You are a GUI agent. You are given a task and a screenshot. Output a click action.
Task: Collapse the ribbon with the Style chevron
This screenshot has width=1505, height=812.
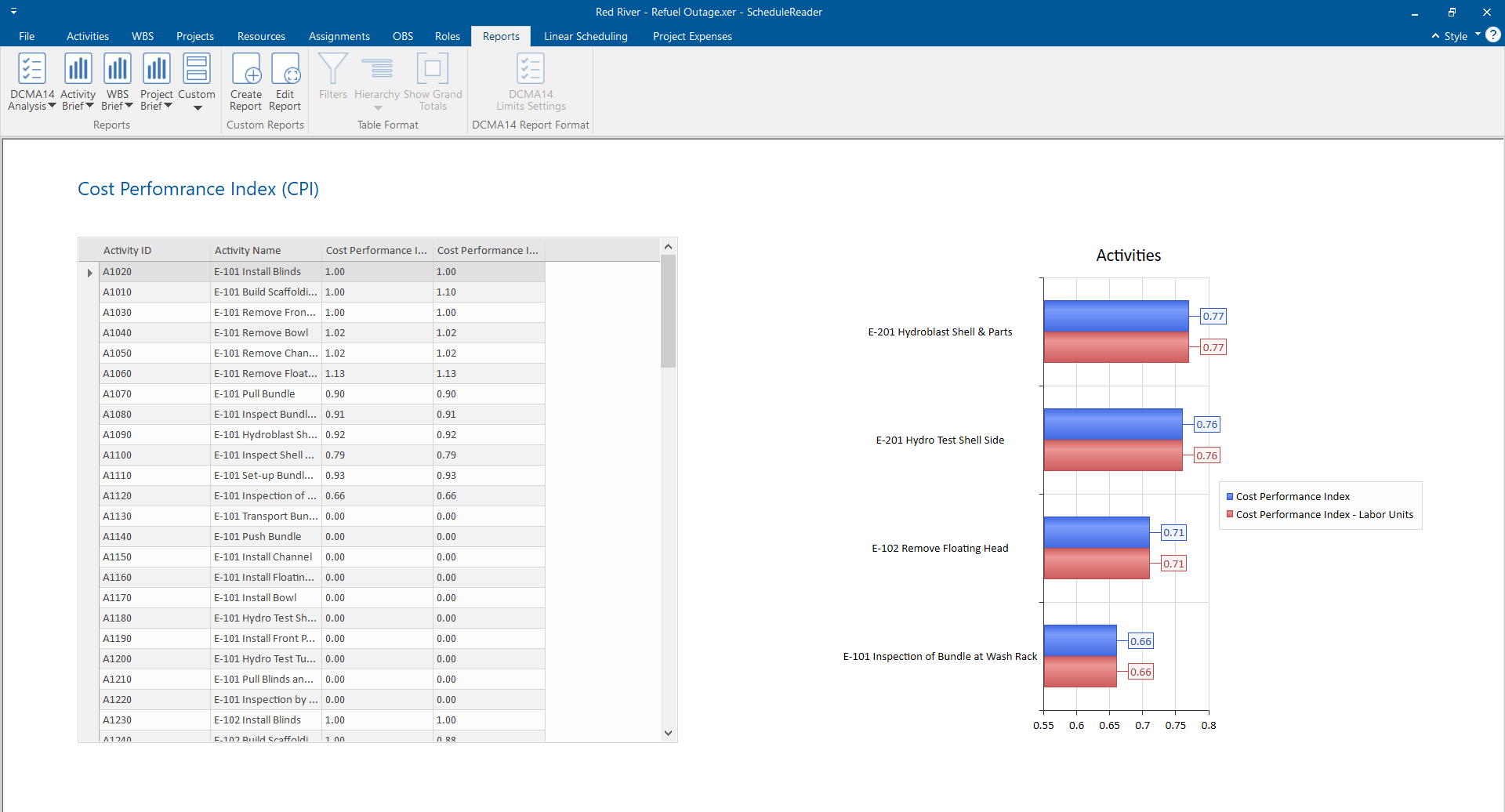(1434, 35)
